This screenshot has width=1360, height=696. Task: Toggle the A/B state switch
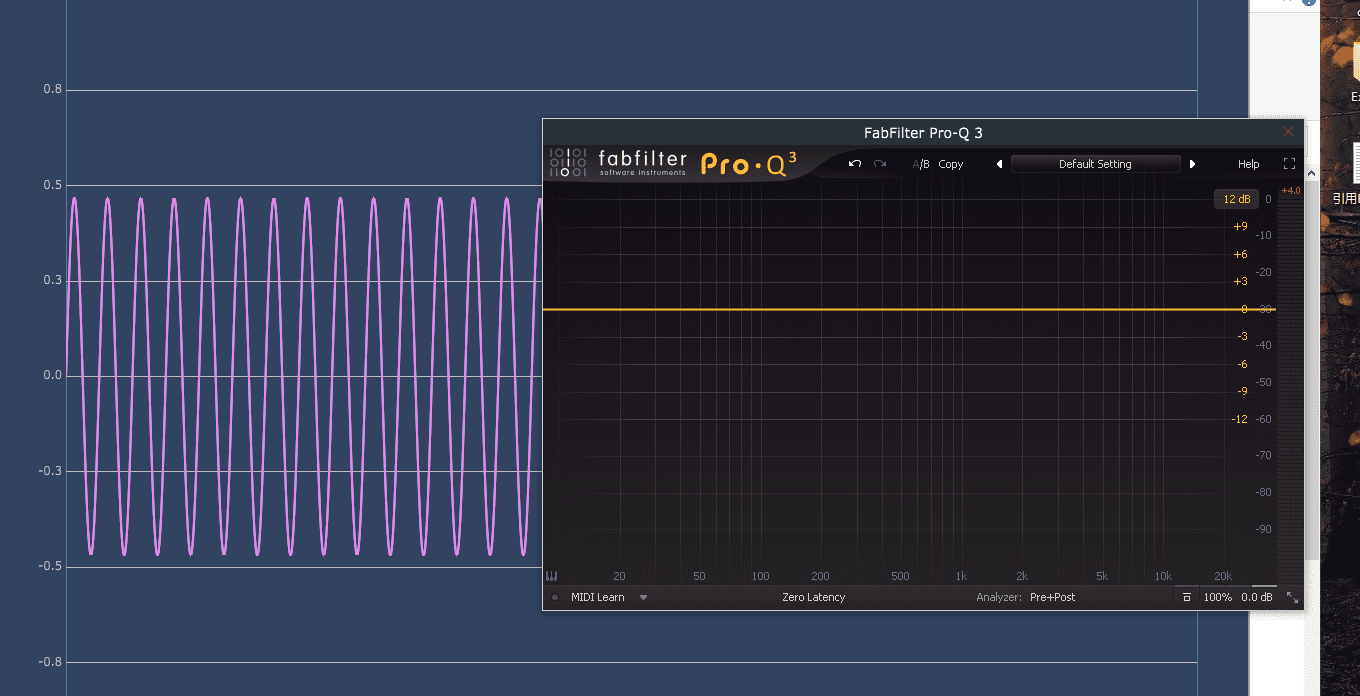pyautogui.click(x=920, y=164)
